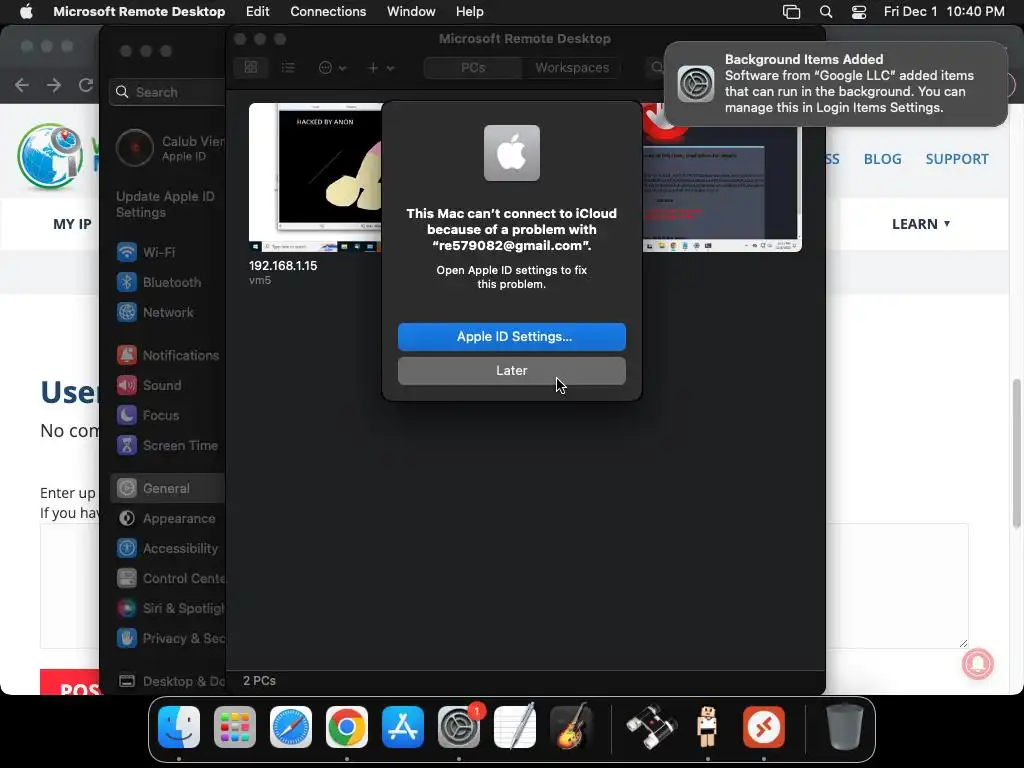The width and height of the screenshot is (1024, 768).
Task: Click the browser page scrollbar
Action: pyautogui.click(x=1017, y=453)
